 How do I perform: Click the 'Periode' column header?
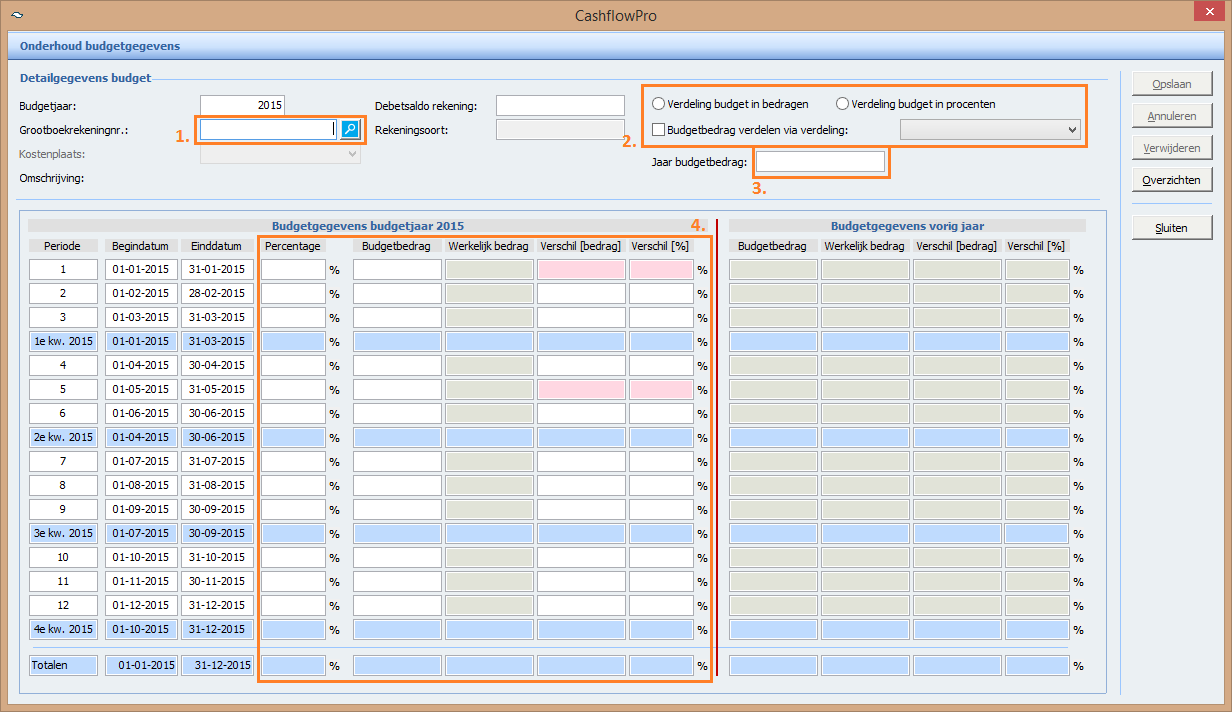(63, 246)
